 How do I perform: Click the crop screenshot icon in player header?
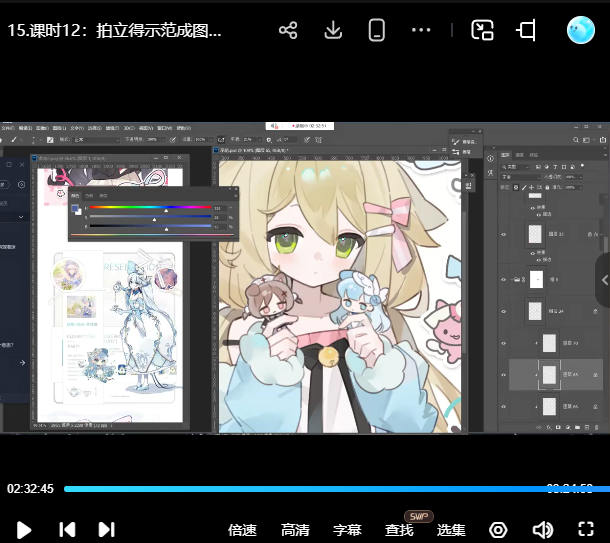[526, 30]
